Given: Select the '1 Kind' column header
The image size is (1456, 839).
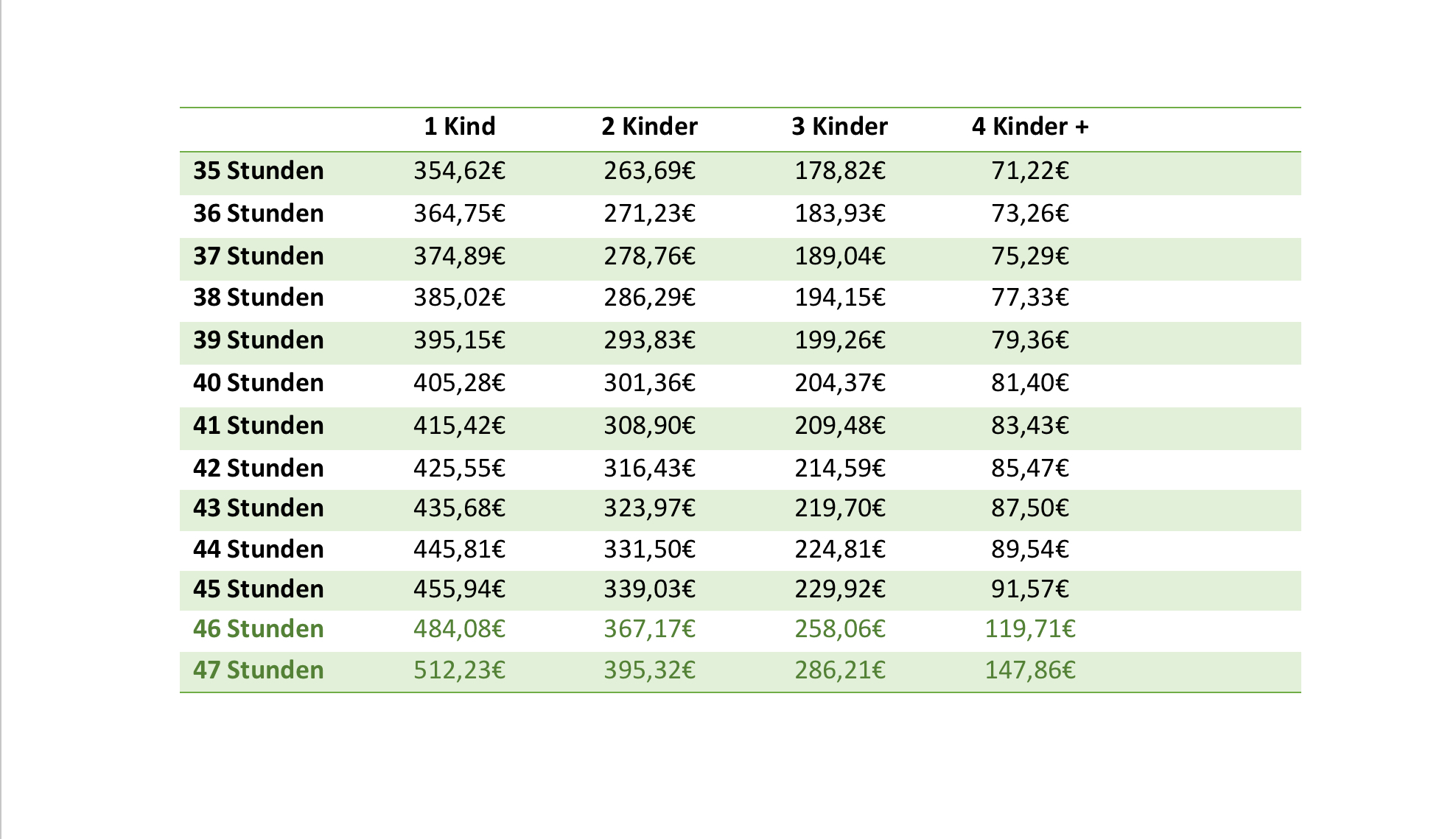Looking at the screenshot, I should (459, 127).
